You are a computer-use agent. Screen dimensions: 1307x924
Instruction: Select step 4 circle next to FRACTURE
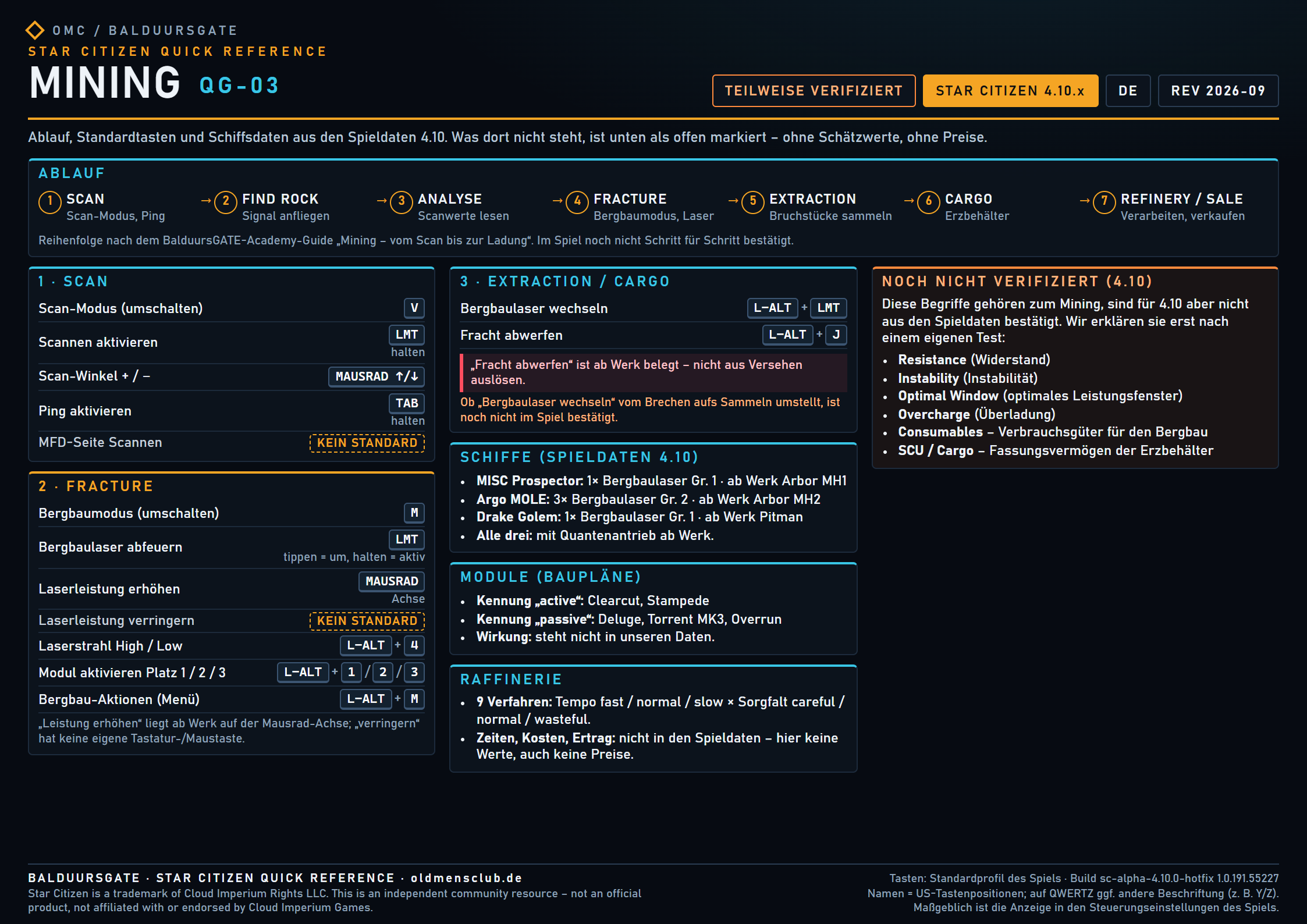click(x=577, y=202)
